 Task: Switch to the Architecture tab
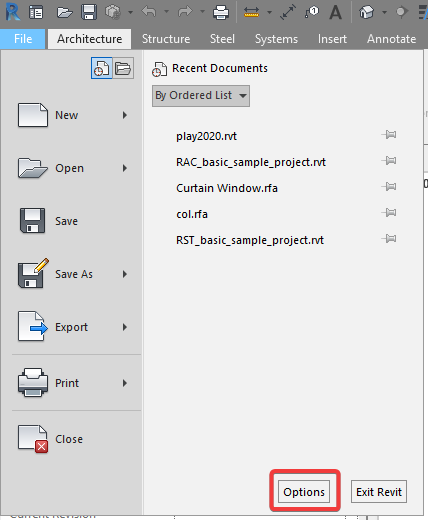89,39
